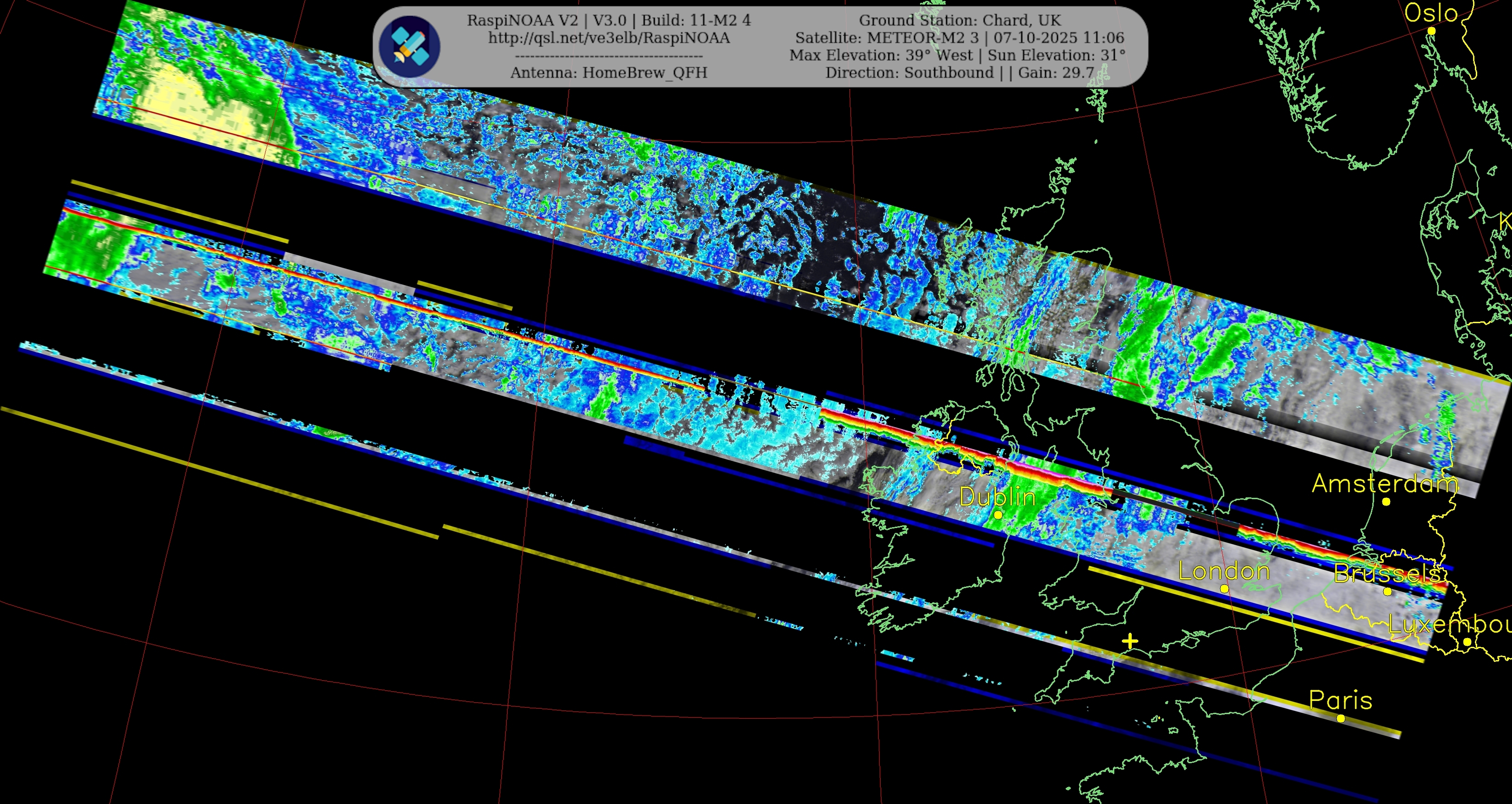
Task: Click the Dublin city label
Action: pyautogui.click(x=997, y=497)
